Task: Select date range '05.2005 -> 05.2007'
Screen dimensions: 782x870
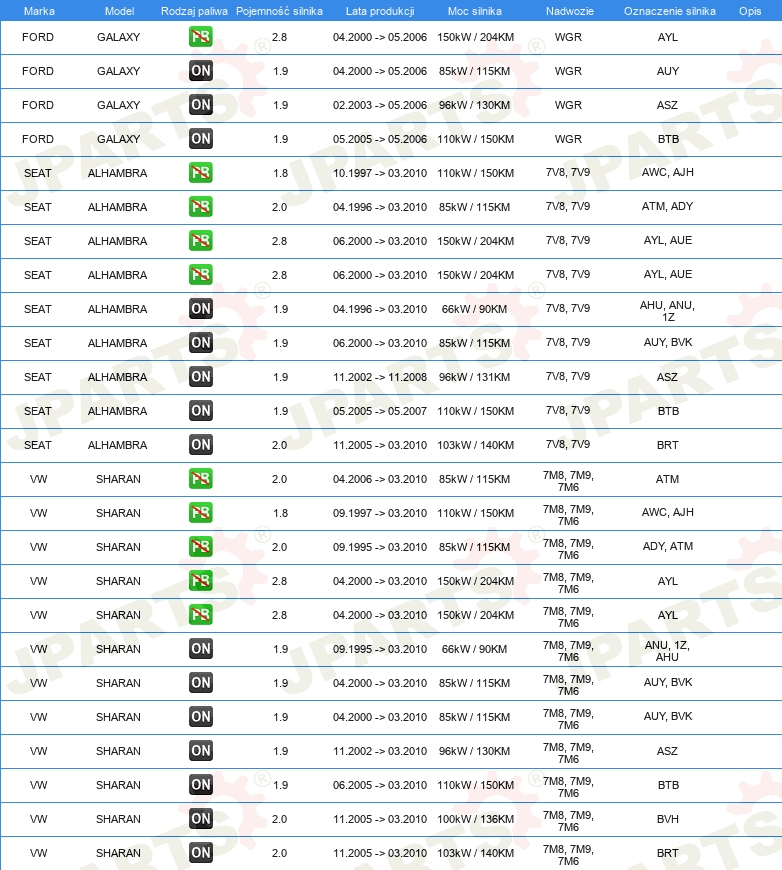Action: click(x=380, y=411)
